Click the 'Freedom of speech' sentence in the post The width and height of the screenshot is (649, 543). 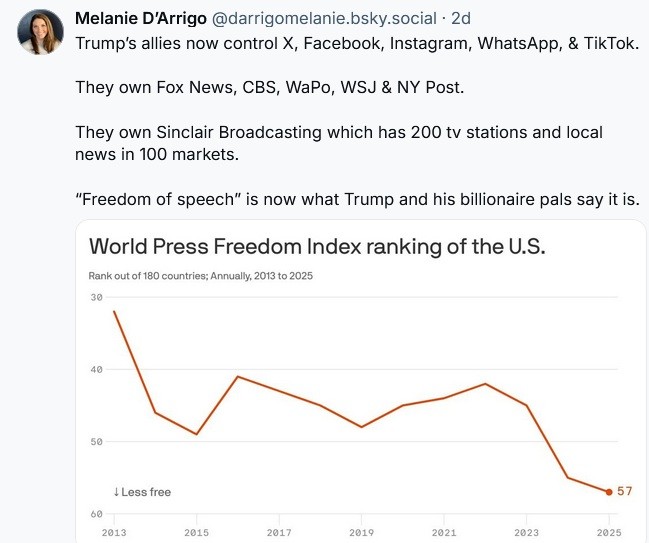tap(357, 200)
